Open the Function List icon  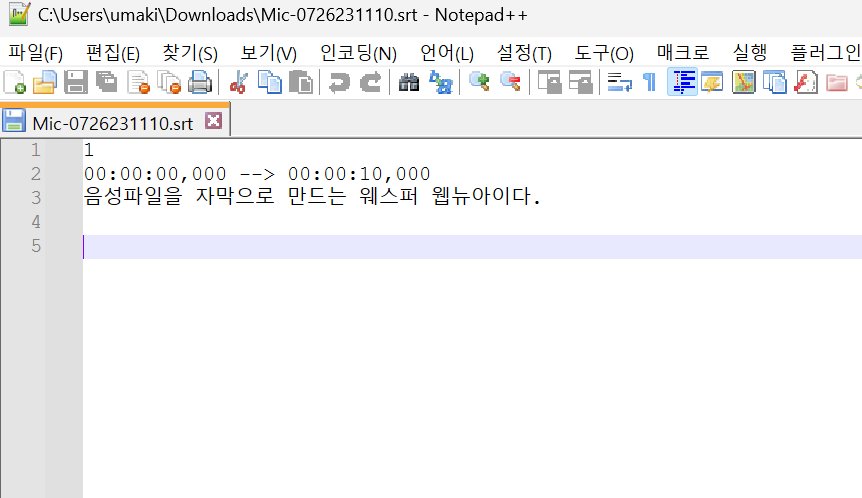805,82
